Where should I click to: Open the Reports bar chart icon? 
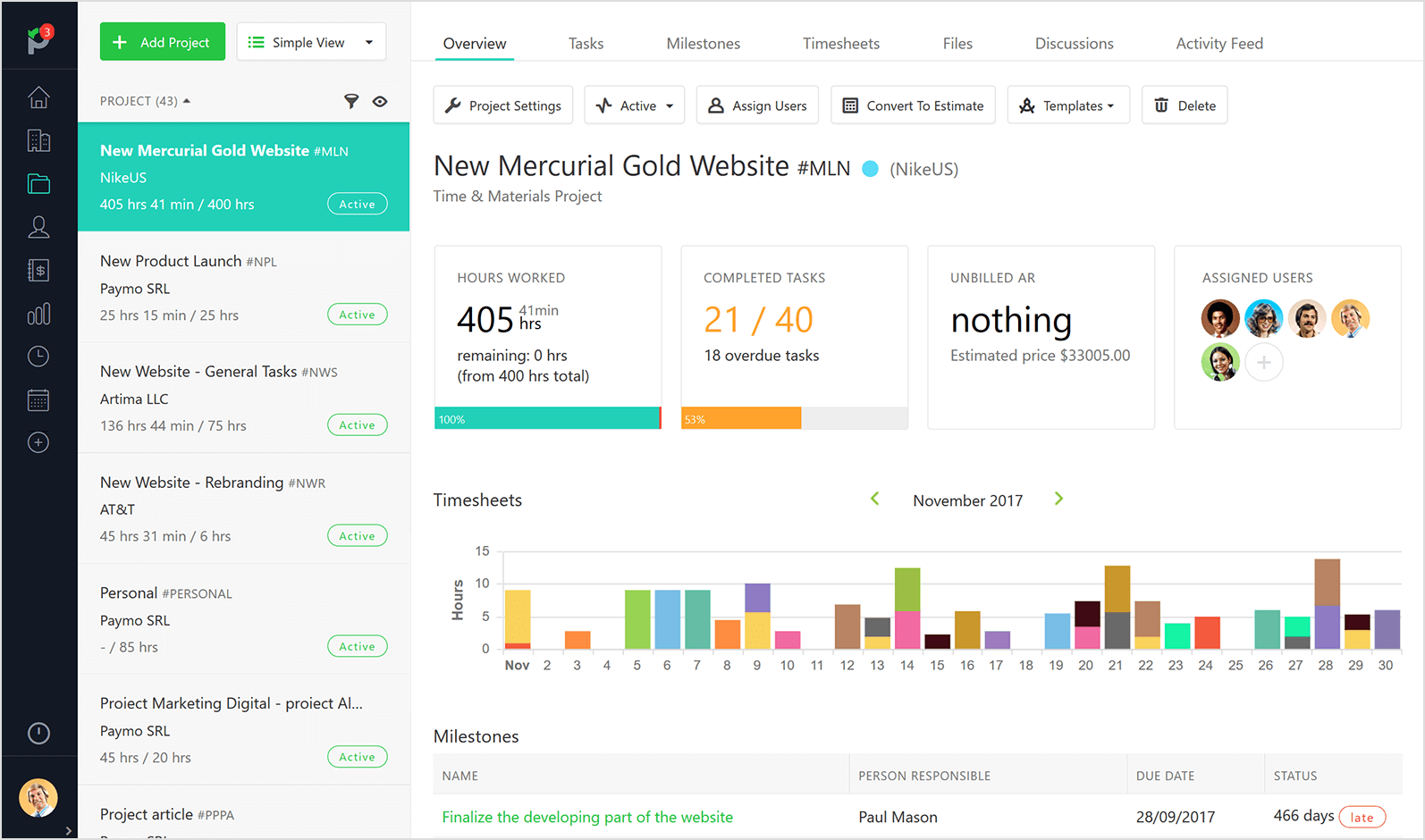point(38,314)
